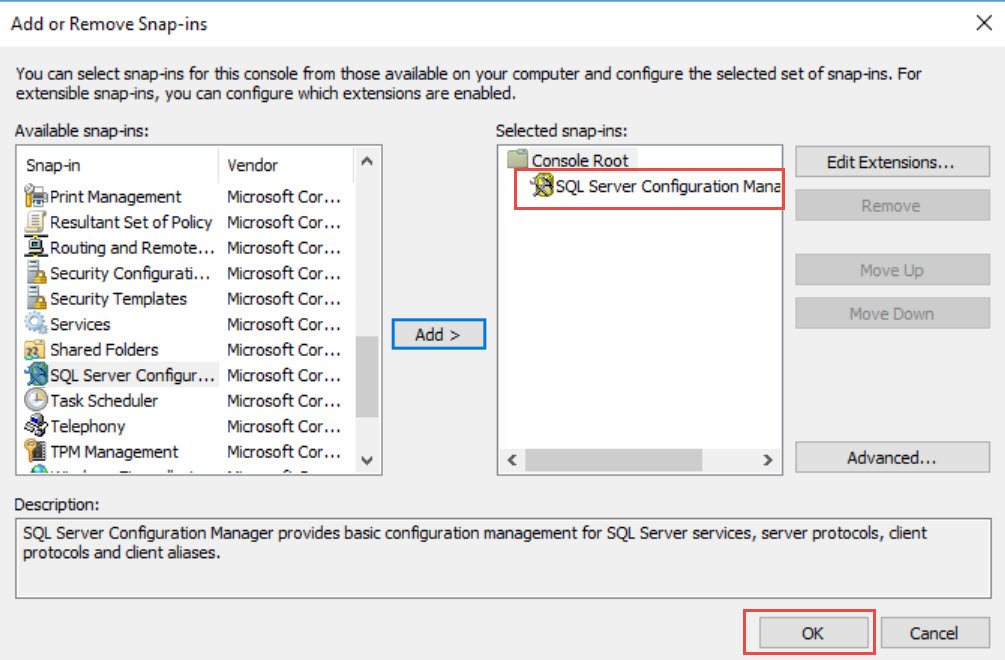Click the Remove button
This screenshot has width=1005, height=660.
pos(892,205)
